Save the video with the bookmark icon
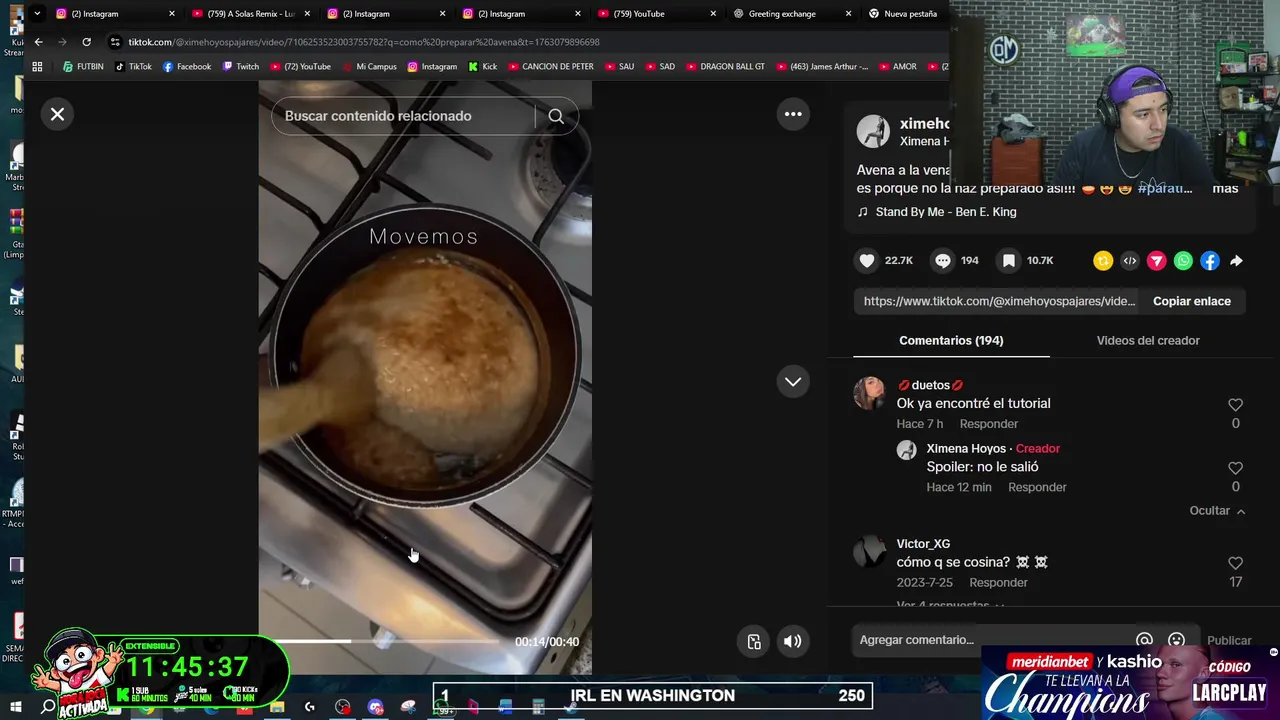1280x720 pixels. pyautogui.click(x=1009, y=260)
